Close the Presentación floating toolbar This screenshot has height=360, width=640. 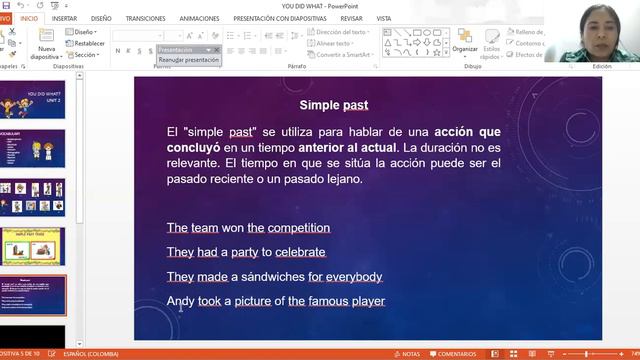pyautogui.click(x=217, y=50)
